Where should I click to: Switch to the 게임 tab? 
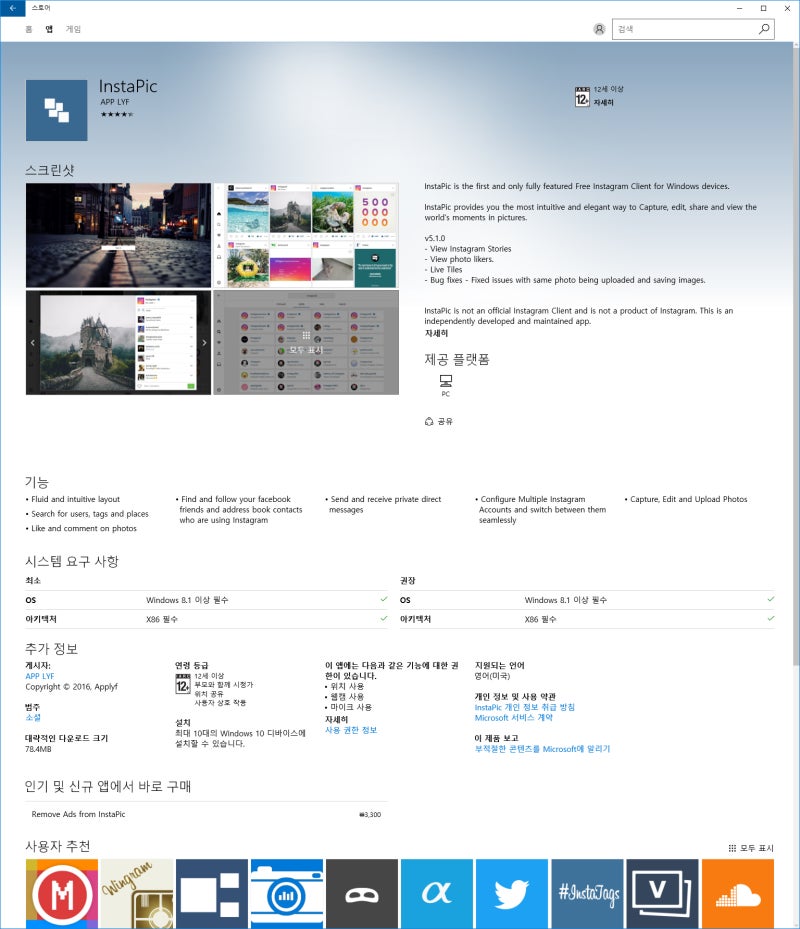click(73, 29)
